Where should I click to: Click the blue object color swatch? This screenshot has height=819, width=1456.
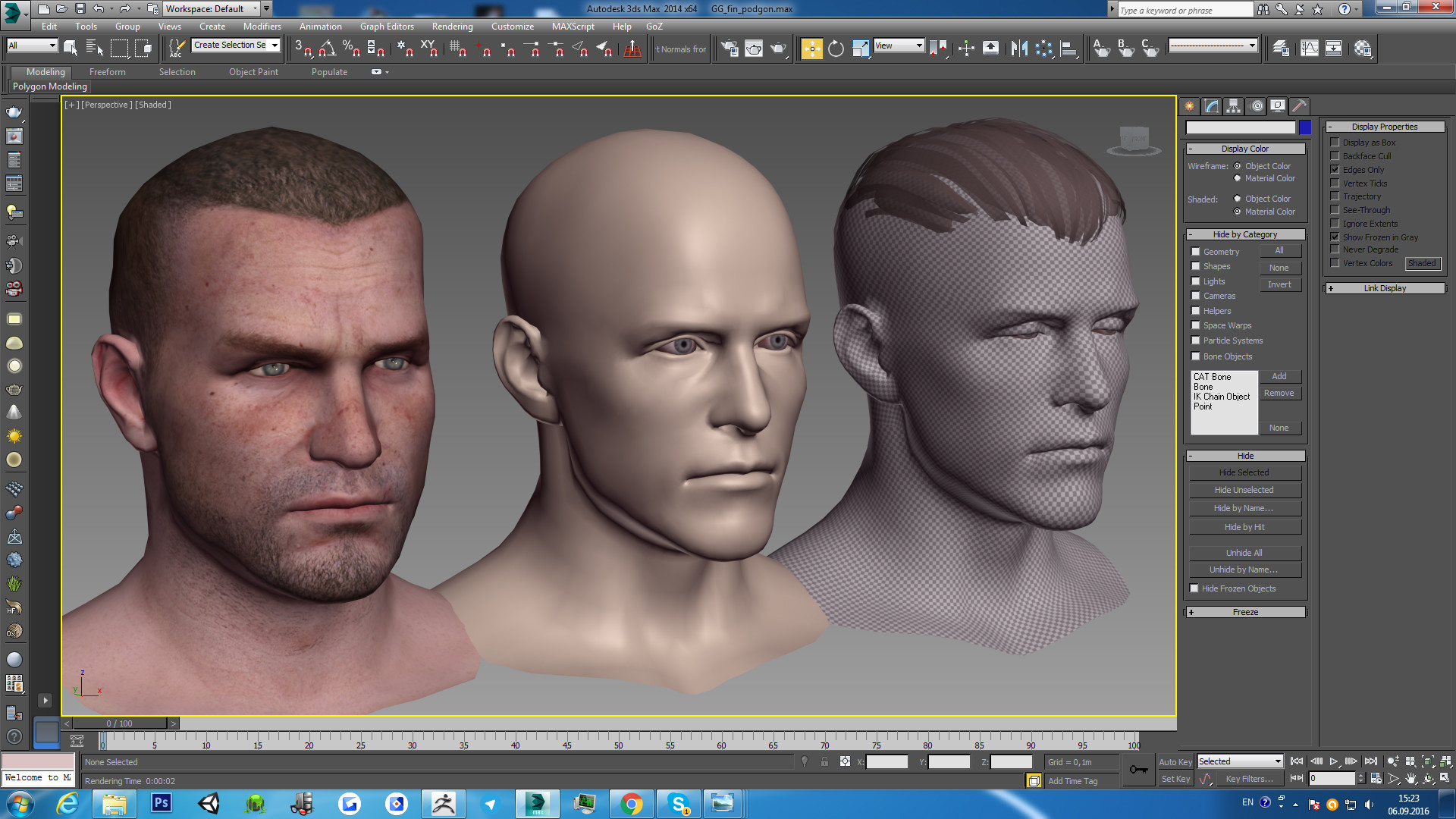(1304, 127)
